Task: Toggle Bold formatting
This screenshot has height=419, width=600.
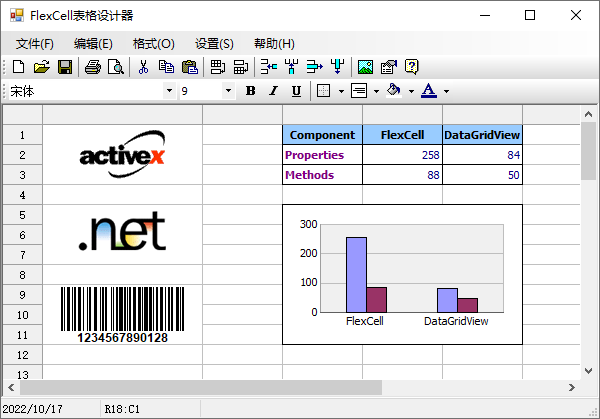Action: (251, 91)
